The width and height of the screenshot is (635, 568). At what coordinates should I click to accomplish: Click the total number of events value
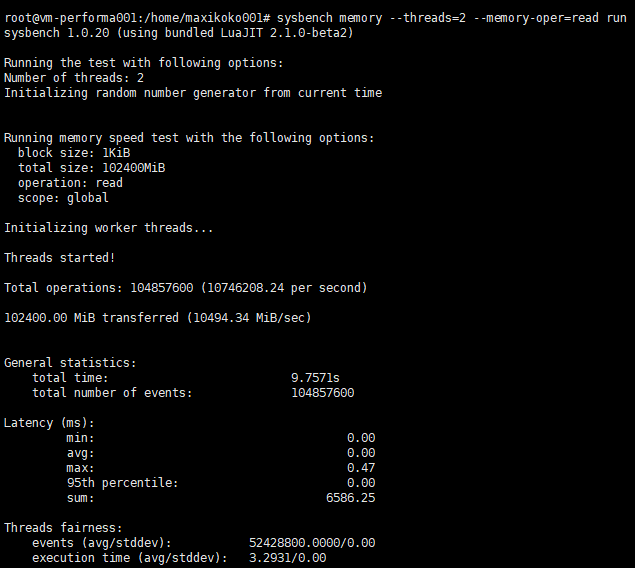(x=323, y=393)
